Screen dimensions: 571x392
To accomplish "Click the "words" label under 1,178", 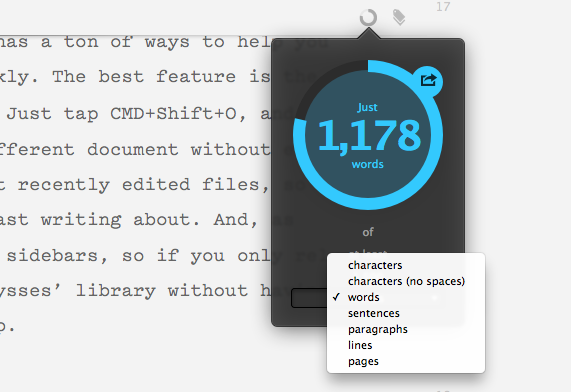I will 367,164.
